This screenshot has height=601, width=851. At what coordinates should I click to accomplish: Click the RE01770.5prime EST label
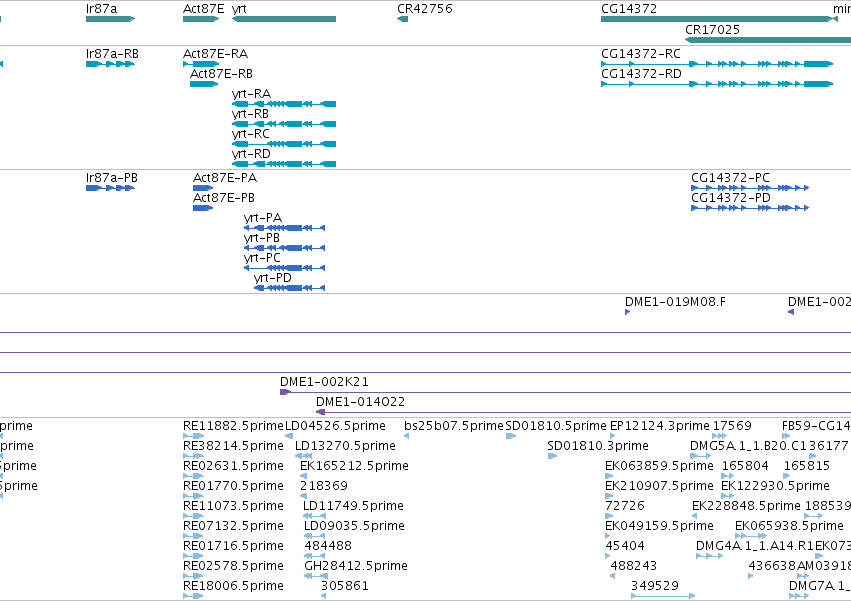233,486
